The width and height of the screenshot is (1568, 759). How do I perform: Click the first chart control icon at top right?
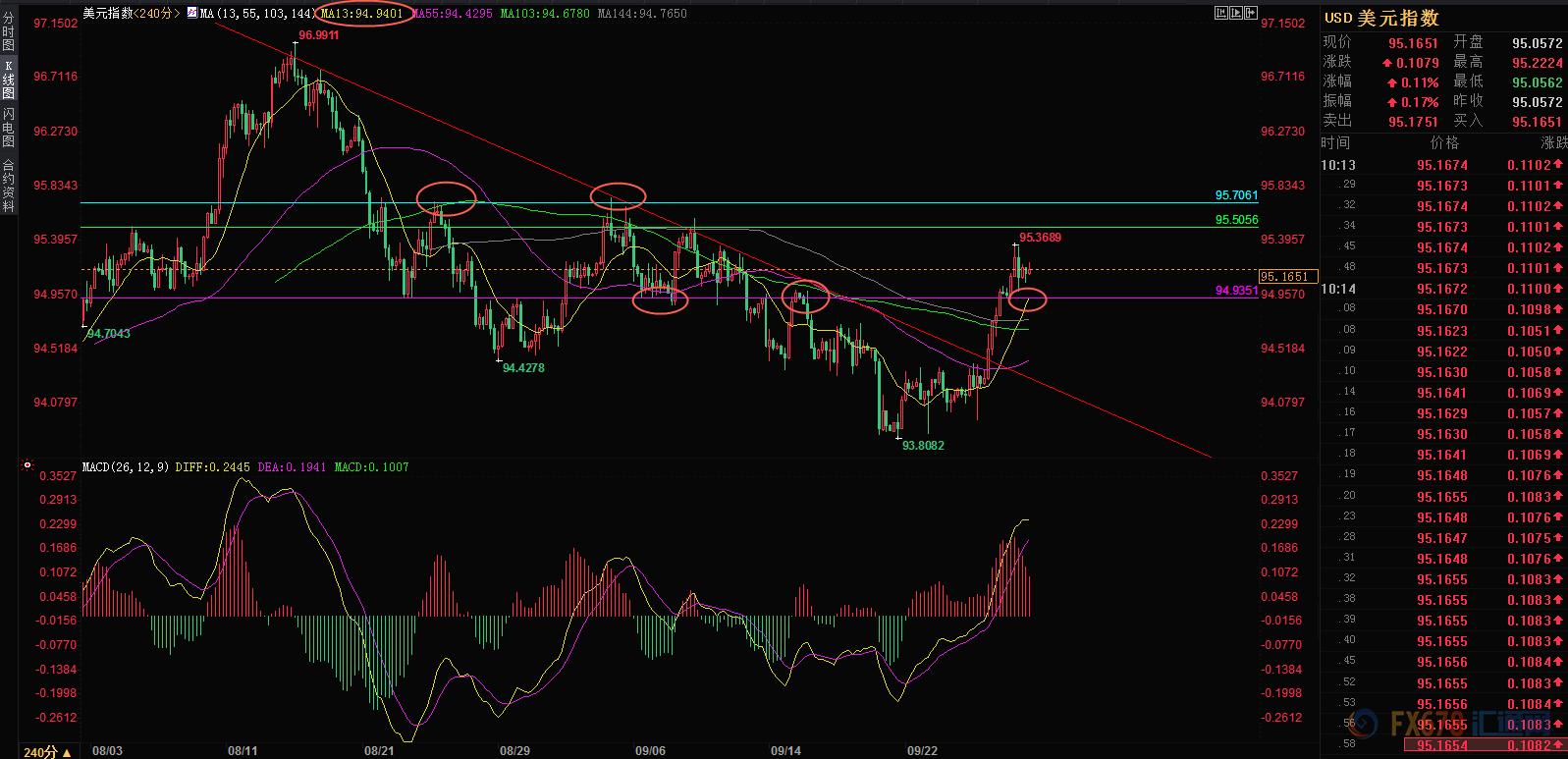1220,13
